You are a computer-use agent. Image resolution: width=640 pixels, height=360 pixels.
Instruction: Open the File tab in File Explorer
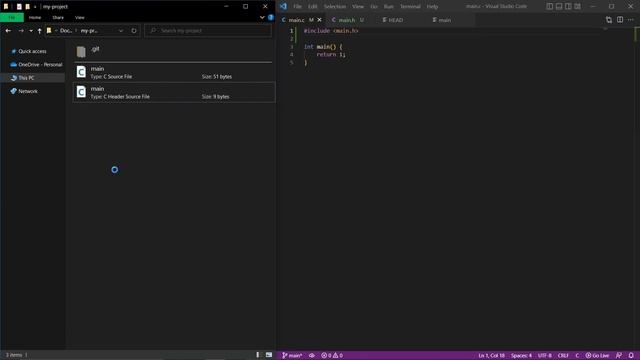12,18
